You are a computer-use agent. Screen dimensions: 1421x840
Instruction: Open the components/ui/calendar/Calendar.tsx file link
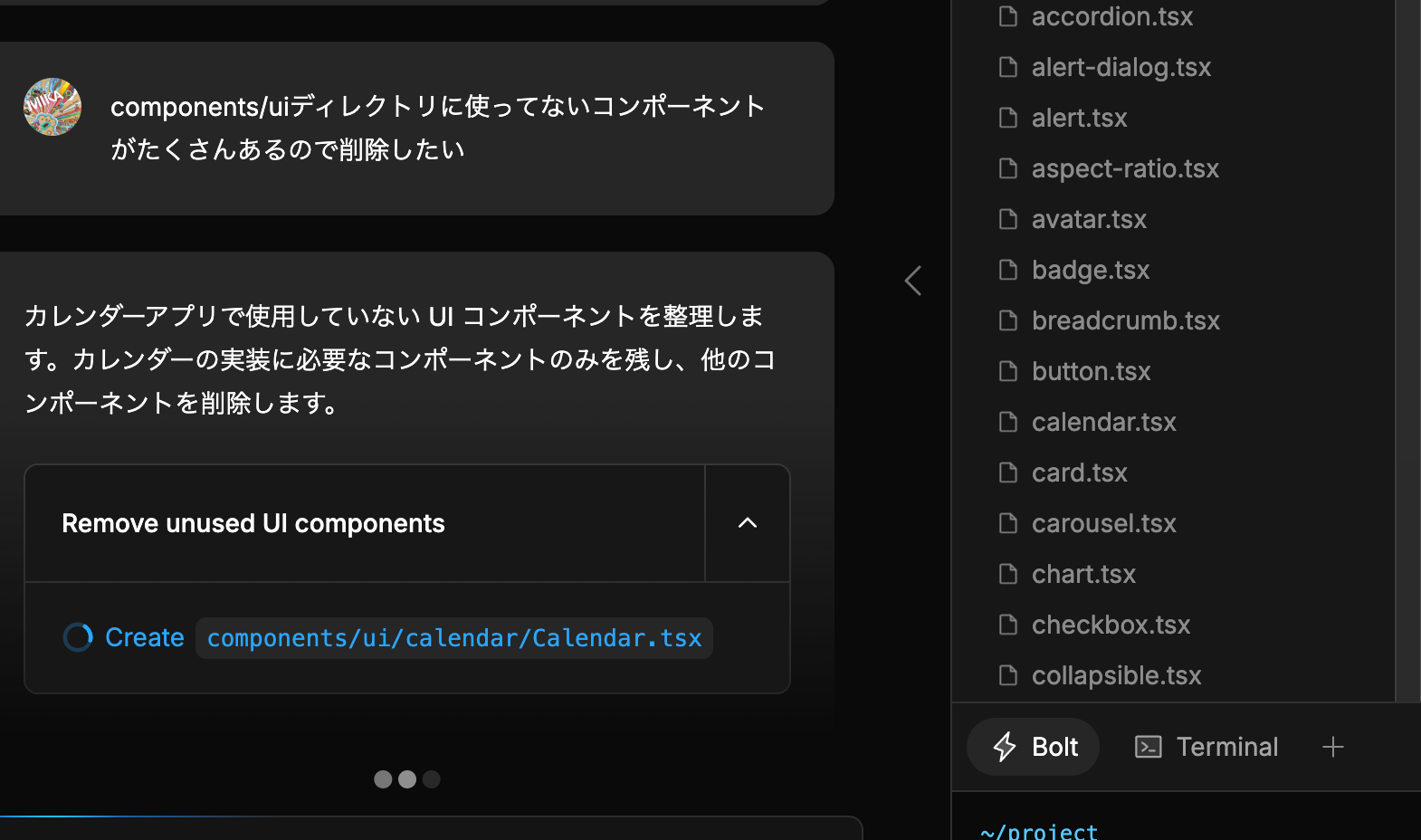click(x=454, y=638)
